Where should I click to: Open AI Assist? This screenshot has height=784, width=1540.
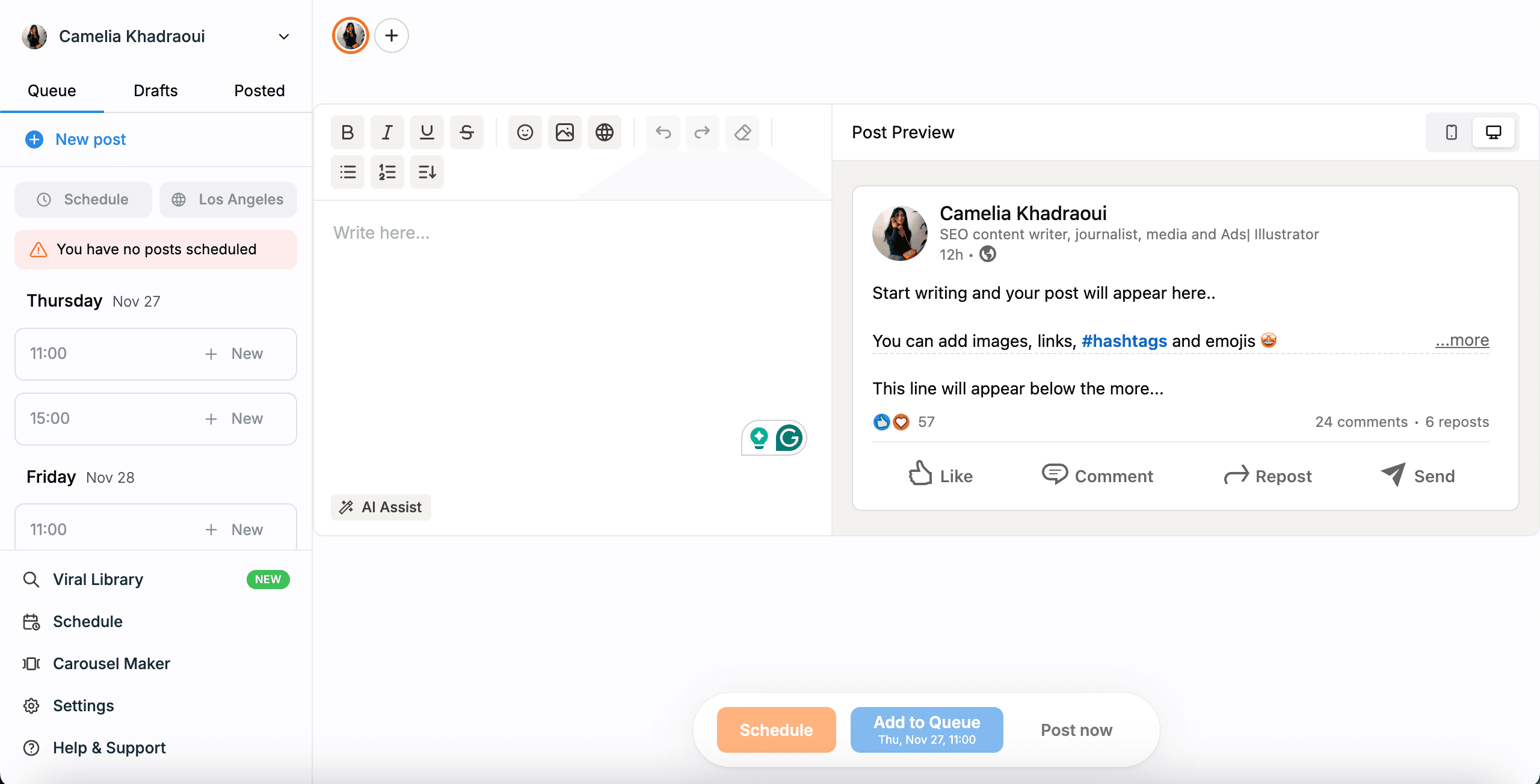[381, 507]
